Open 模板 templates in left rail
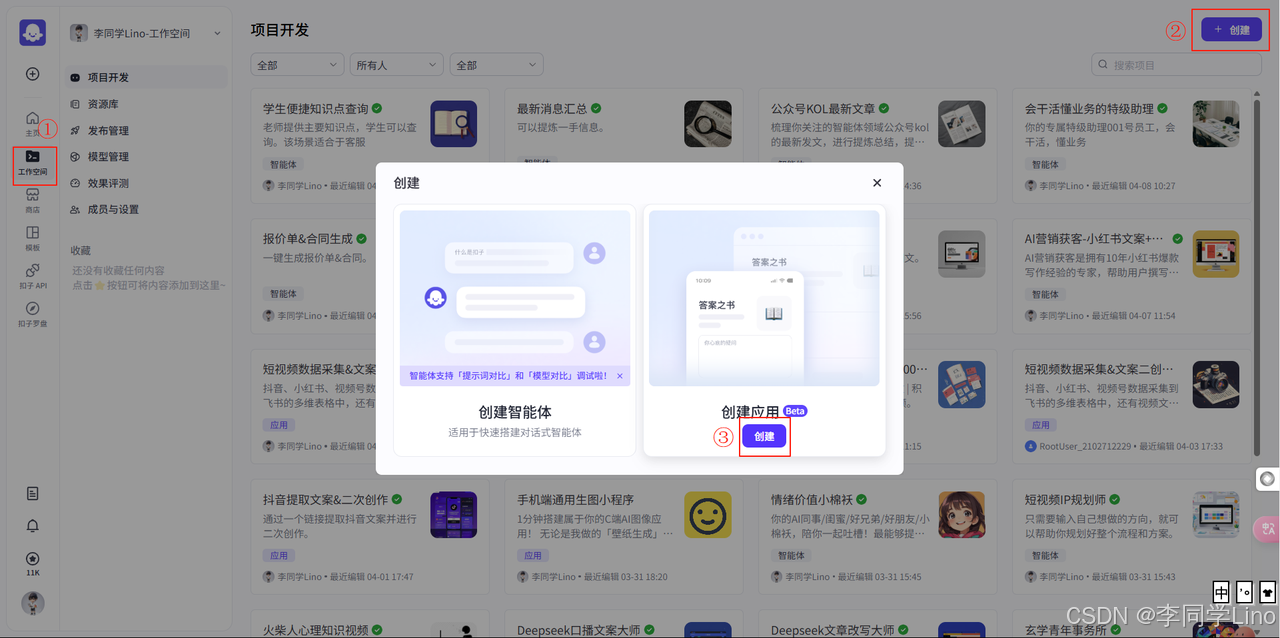The height and width of the screenshot is (638, 1280). (x=33, y=238)
